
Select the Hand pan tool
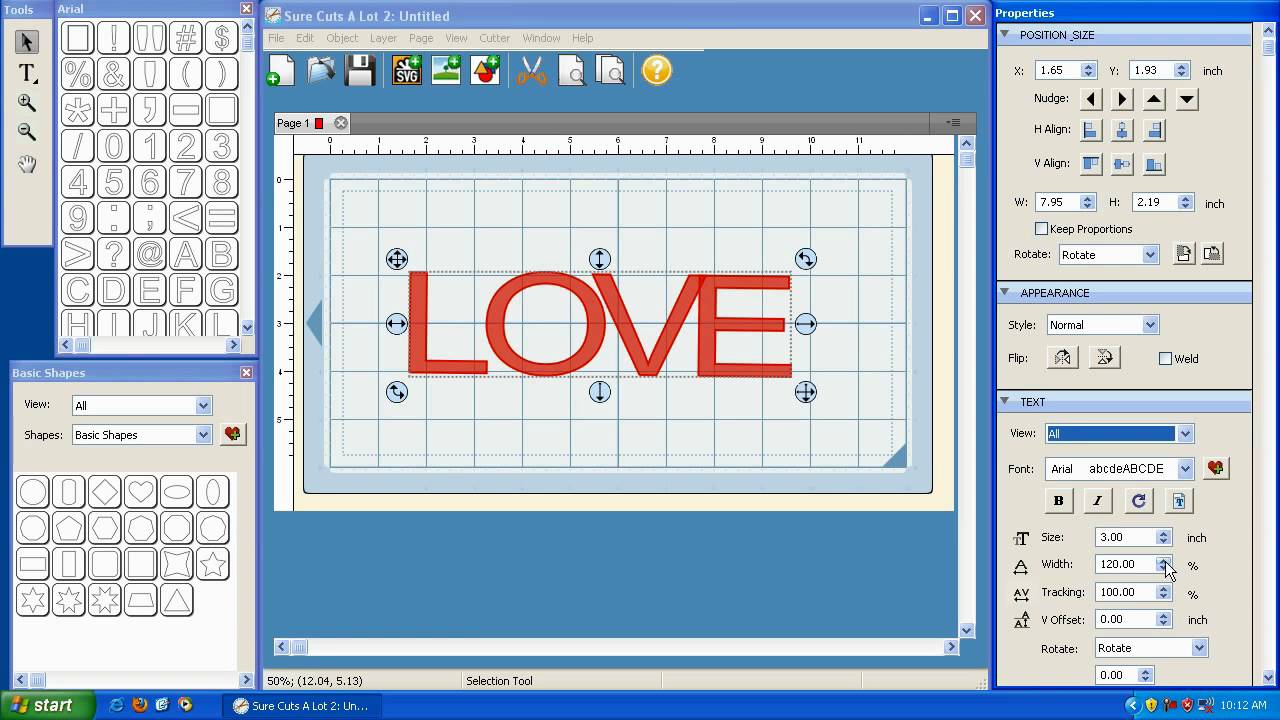coord(27,164)
